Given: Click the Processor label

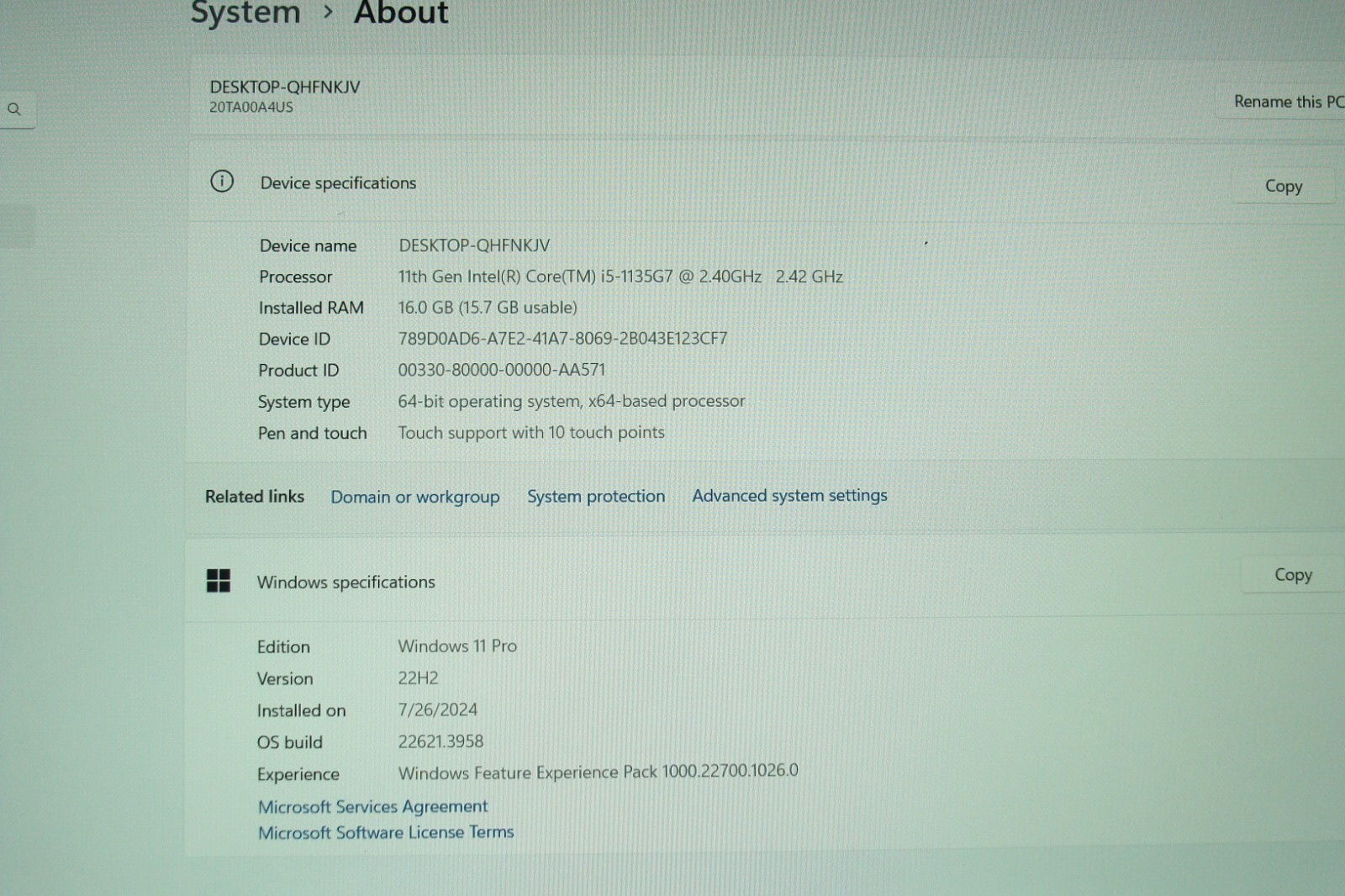Looking at the screenshot, I should tap(295, 277).
